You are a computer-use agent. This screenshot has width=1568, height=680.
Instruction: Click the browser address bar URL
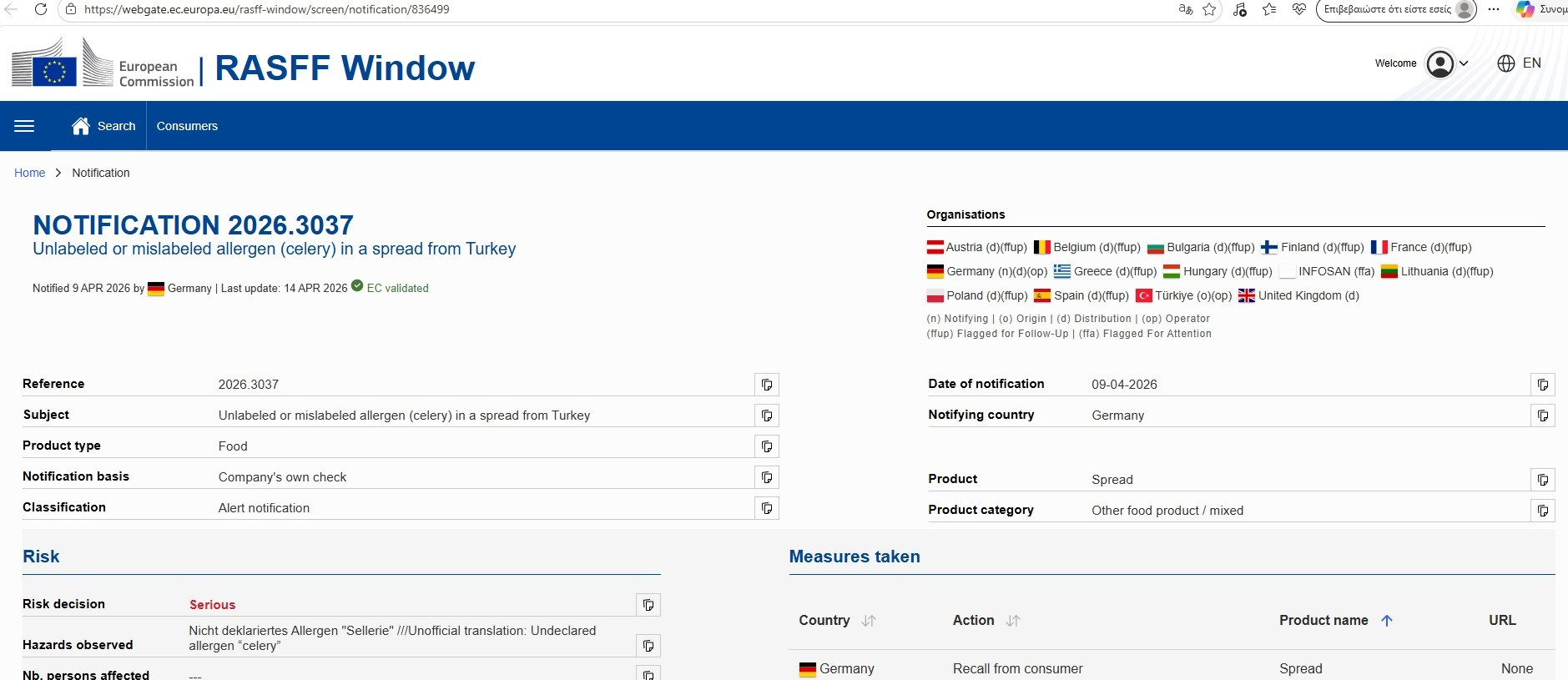pyautogui.click(x=267, y=9)
